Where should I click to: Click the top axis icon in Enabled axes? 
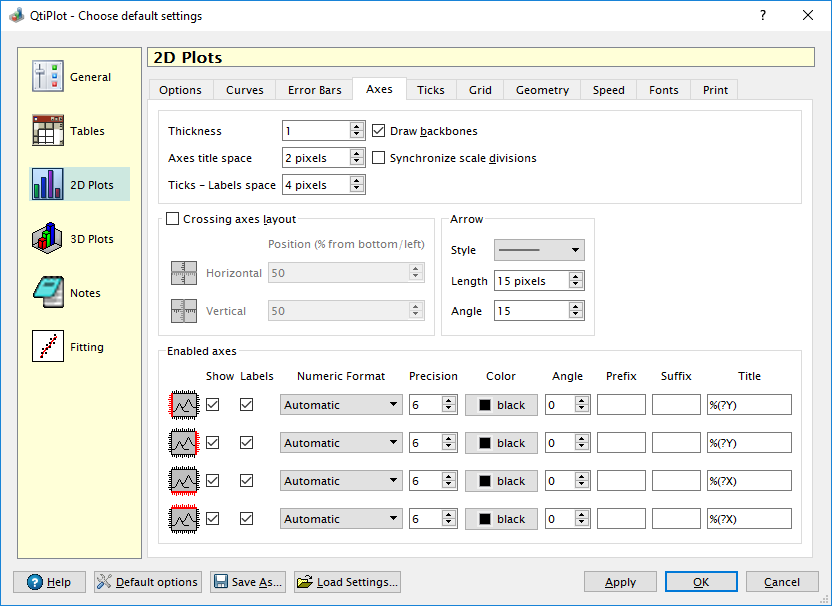(x=184, y=519)
